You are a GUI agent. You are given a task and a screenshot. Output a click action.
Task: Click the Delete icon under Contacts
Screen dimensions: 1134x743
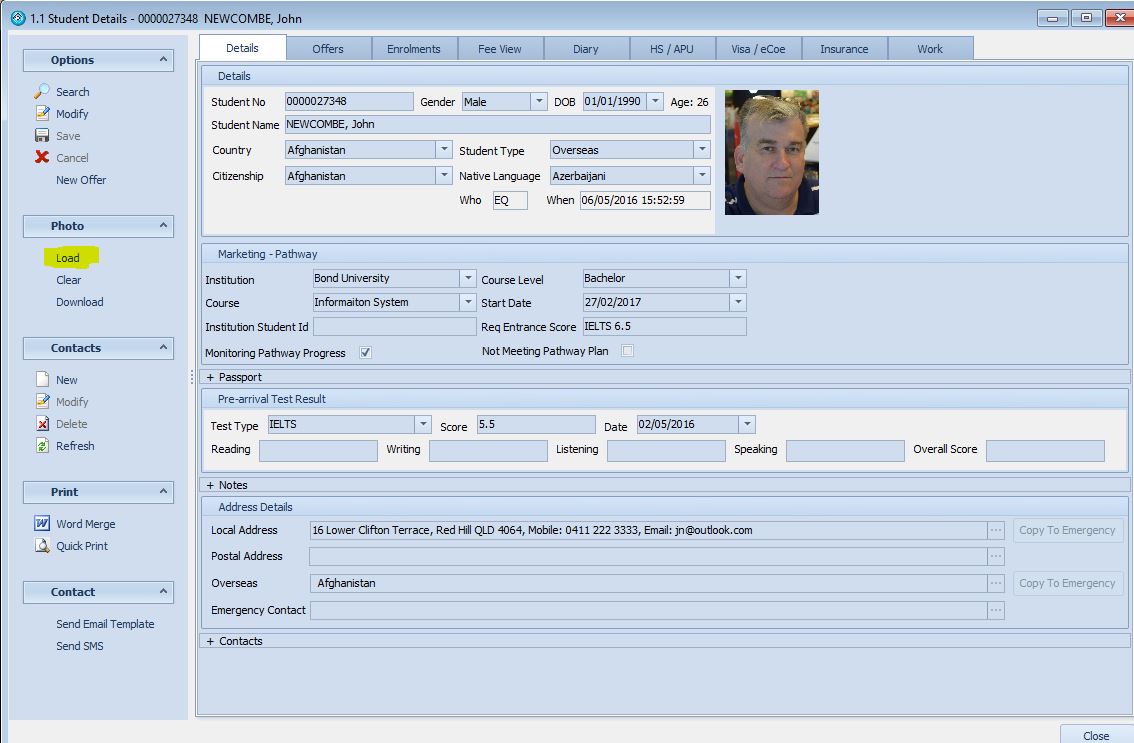click(x=42, y=424)
